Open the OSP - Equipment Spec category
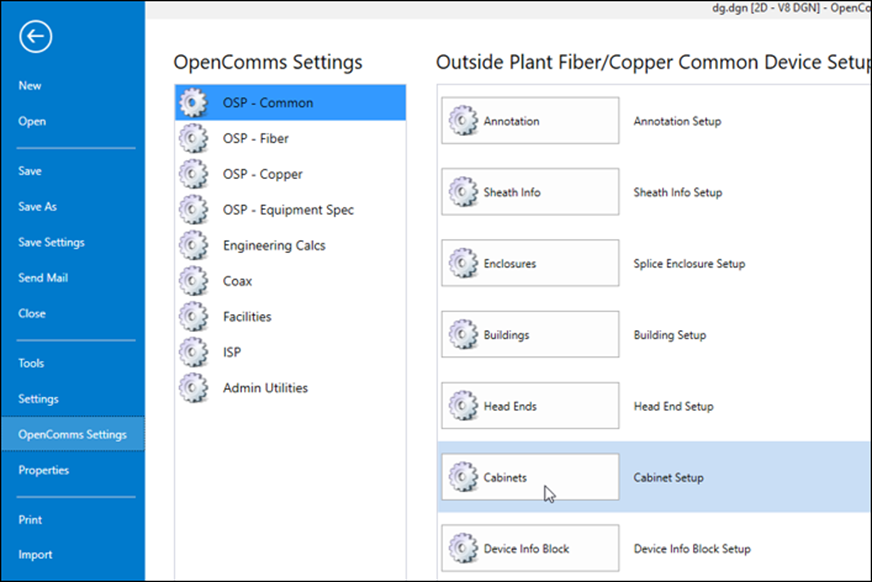Viewport: 872px width, 582px height. tap(290, 210)
